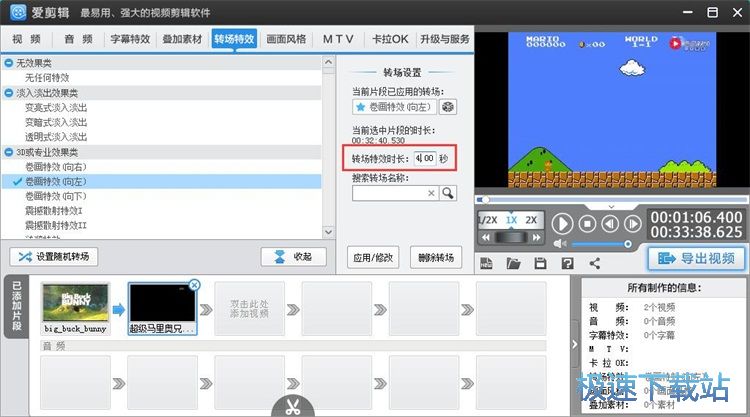Screen dimensions: 750x417
Task: Collapse the 无效果类 category
Action: pos(9,63)
